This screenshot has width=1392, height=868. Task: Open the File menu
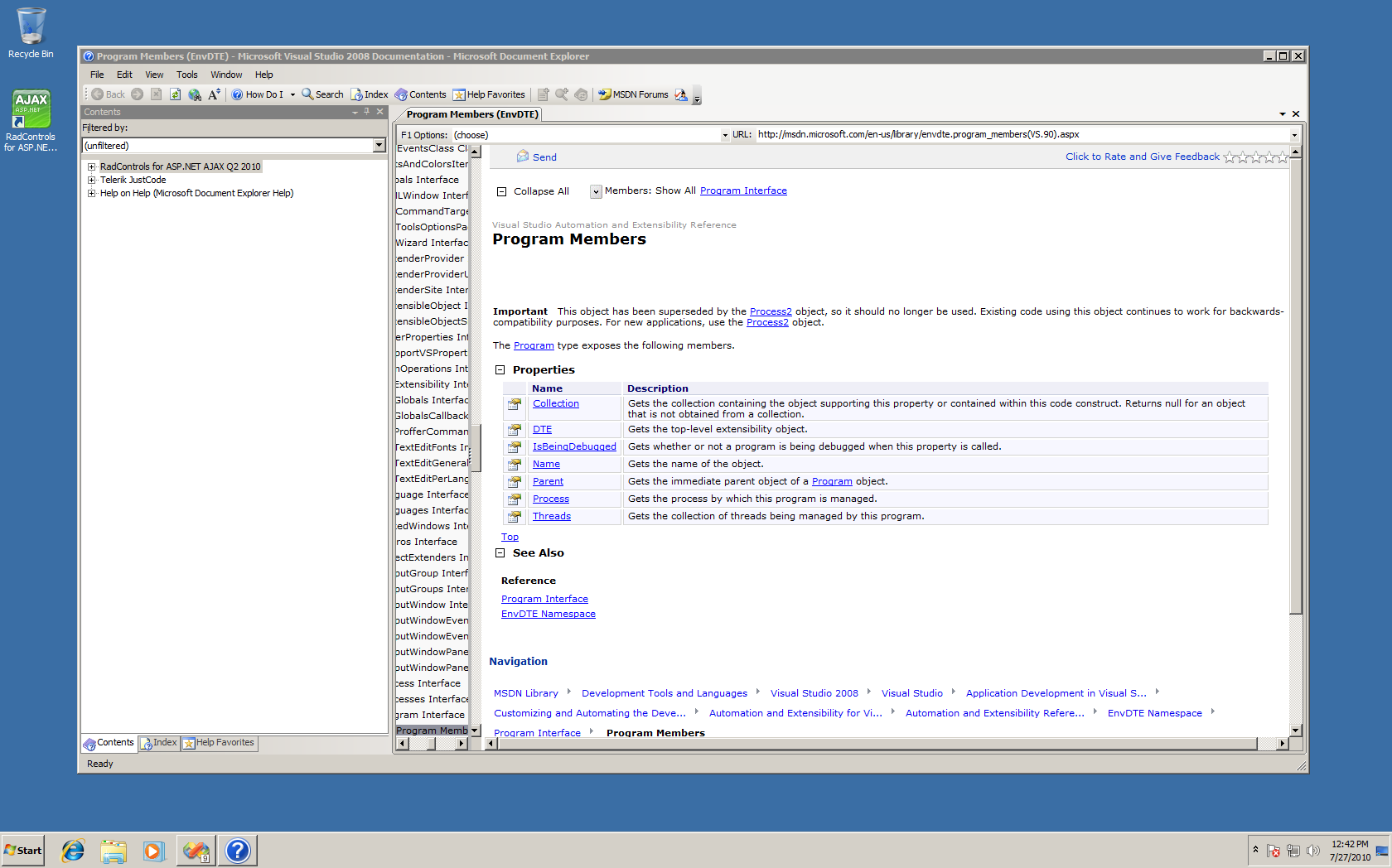97,75
